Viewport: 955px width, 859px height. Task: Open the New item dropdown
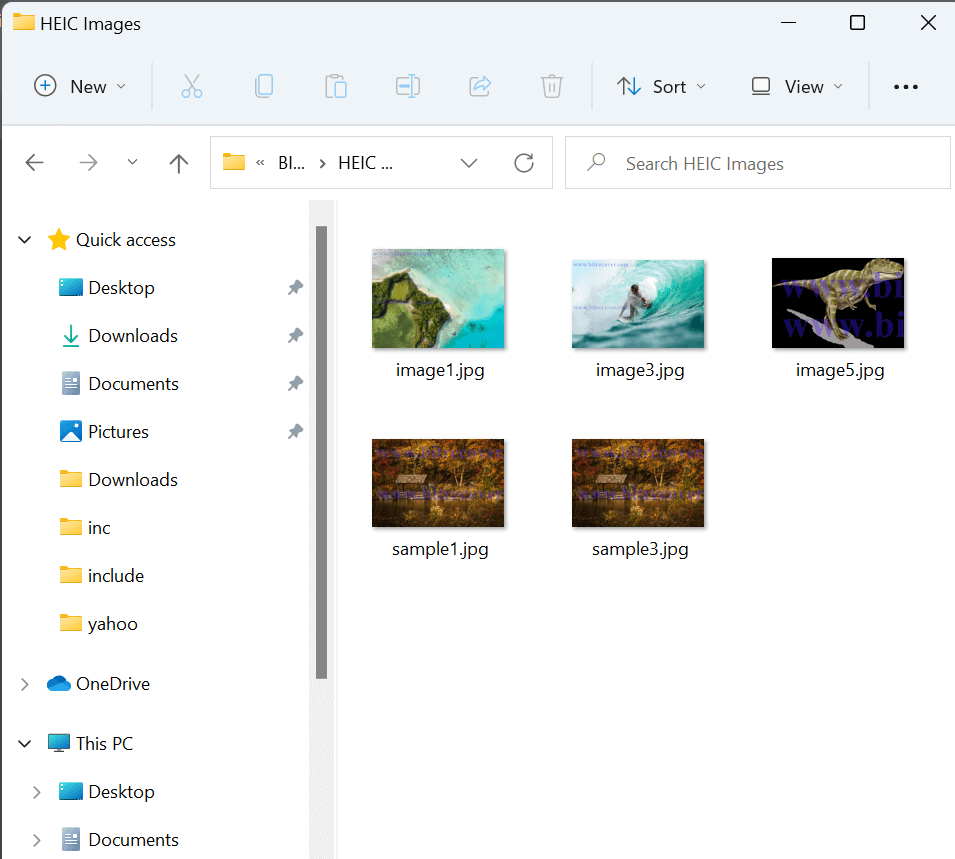(x=80, y=87)
